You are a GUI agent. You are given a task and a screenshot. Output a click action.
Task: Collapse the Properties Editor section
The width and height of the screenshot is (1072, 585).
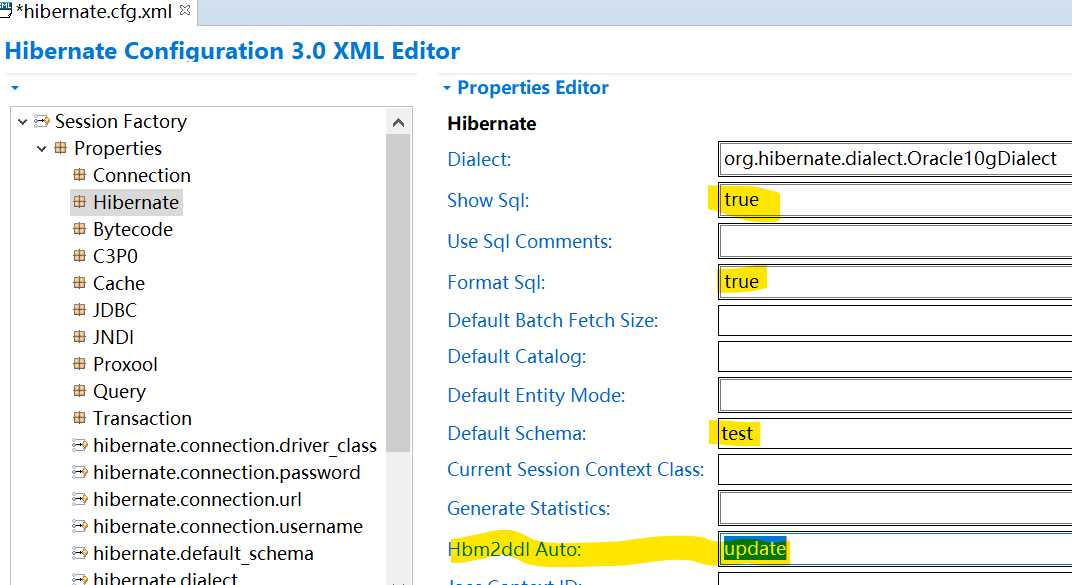446,88
